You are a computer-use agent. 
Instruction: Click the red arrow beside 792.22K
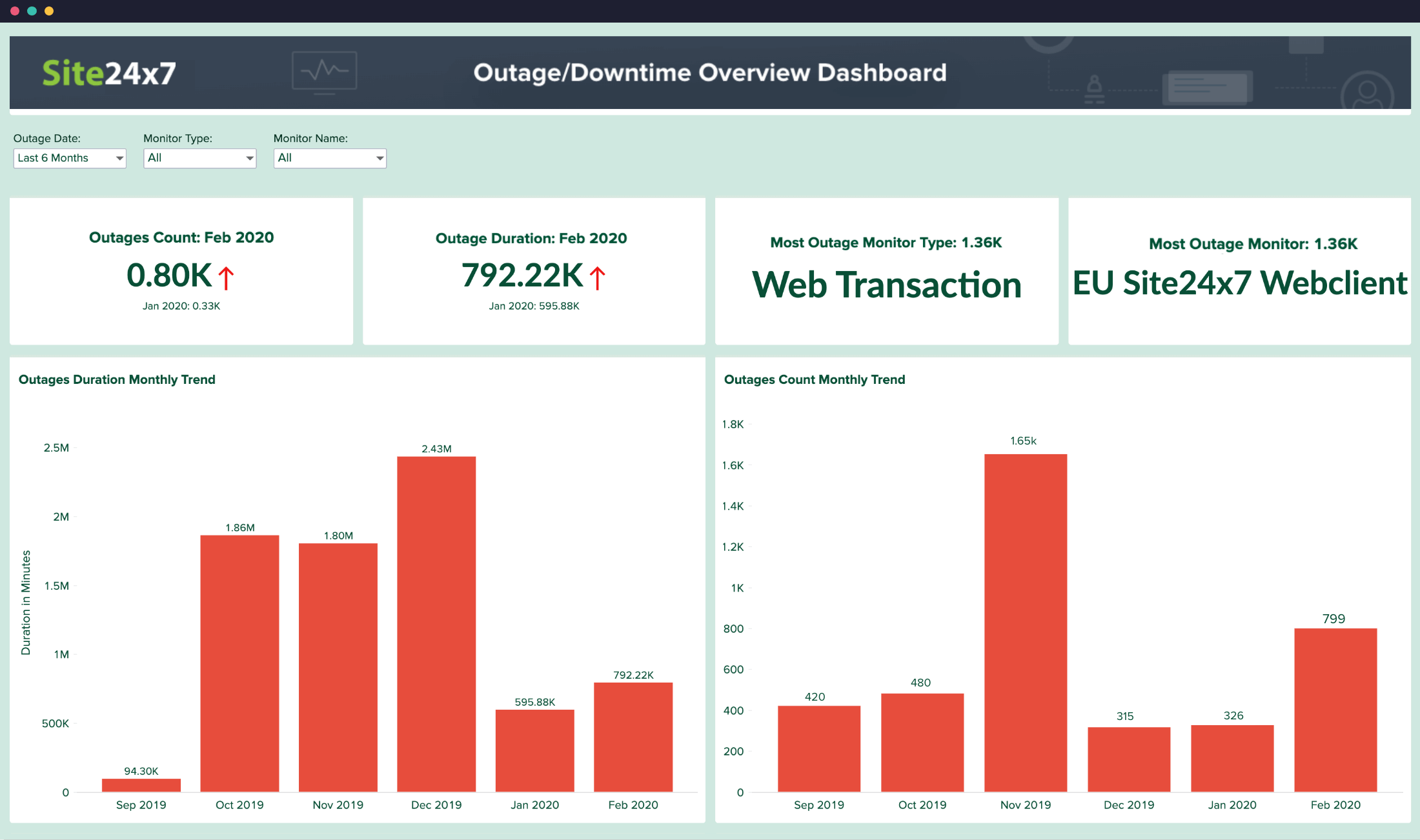(598, 278)
